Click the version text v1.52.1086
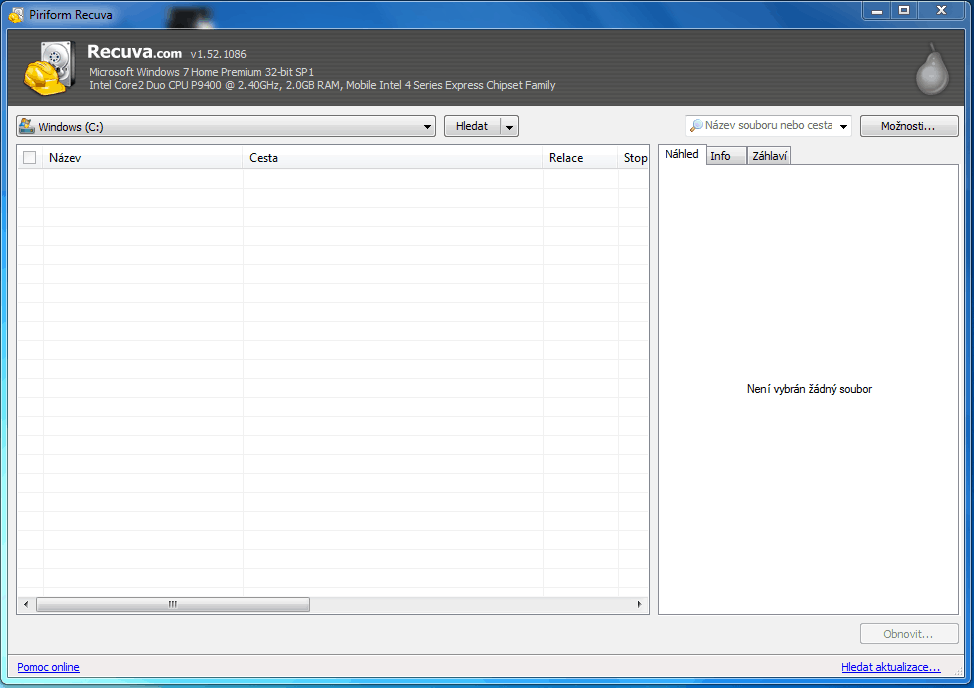 click(x=219, y=54)
